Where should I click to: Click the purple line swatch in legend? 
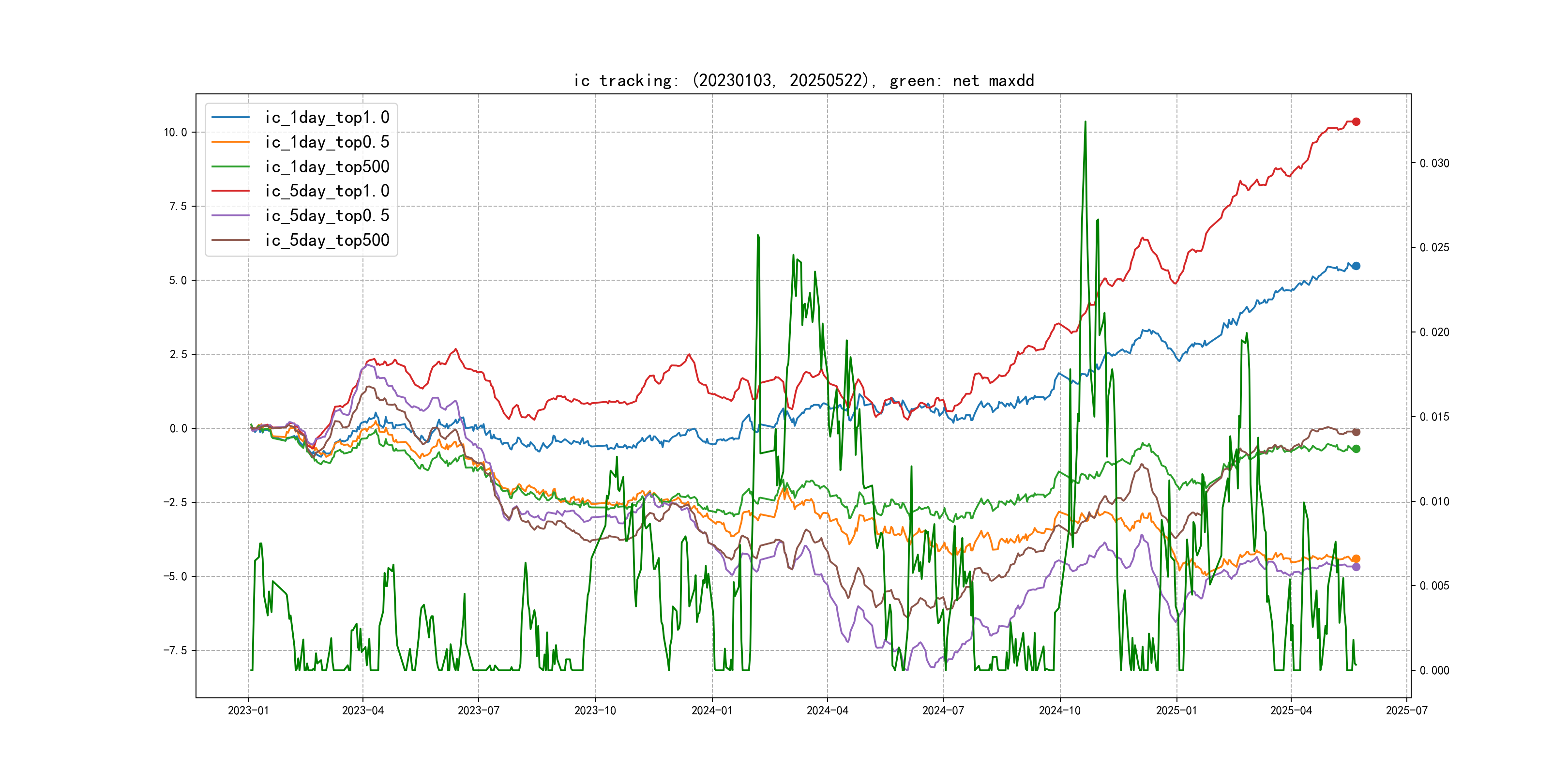click(x=230, y=215)
